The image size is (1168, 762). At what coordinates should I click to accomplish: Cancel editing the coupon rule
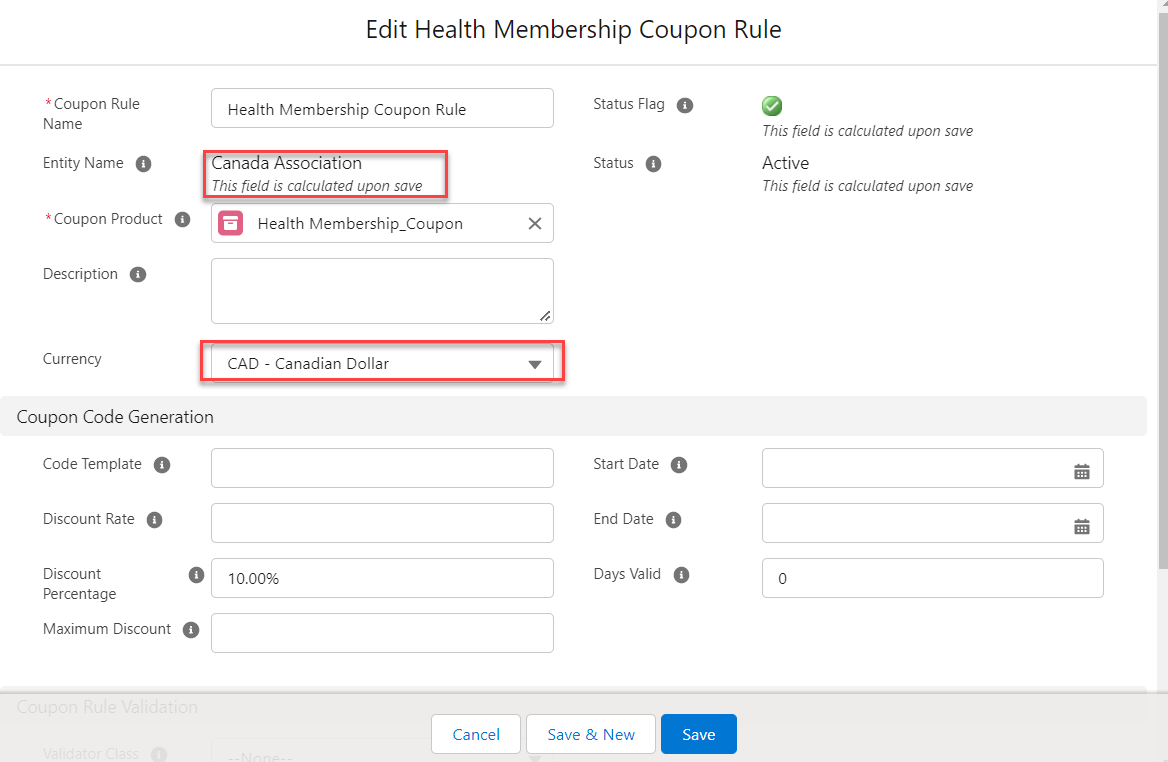click(x=476, y=734)
